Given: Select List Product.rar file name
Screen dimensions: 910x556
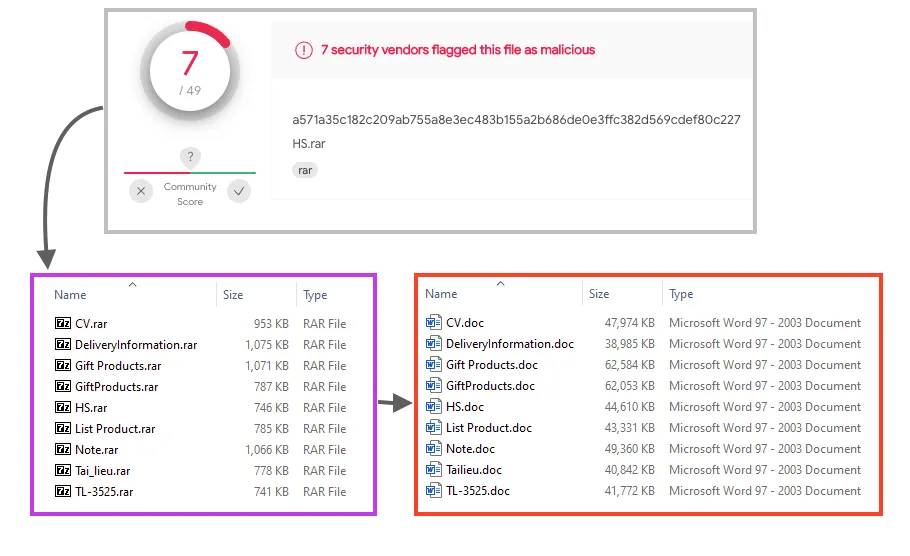Looking at the screenshot, I should (115, 429).
